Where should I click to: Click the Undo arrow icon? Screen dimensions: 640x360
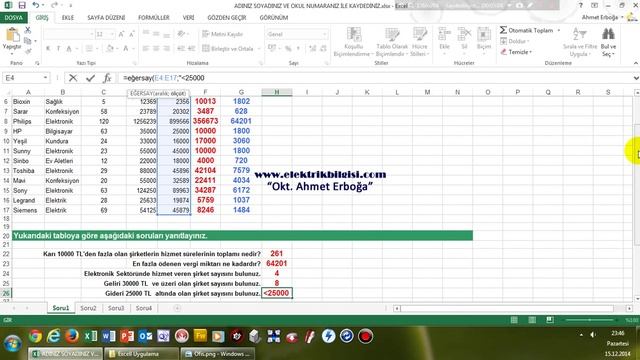coord(36,5)
